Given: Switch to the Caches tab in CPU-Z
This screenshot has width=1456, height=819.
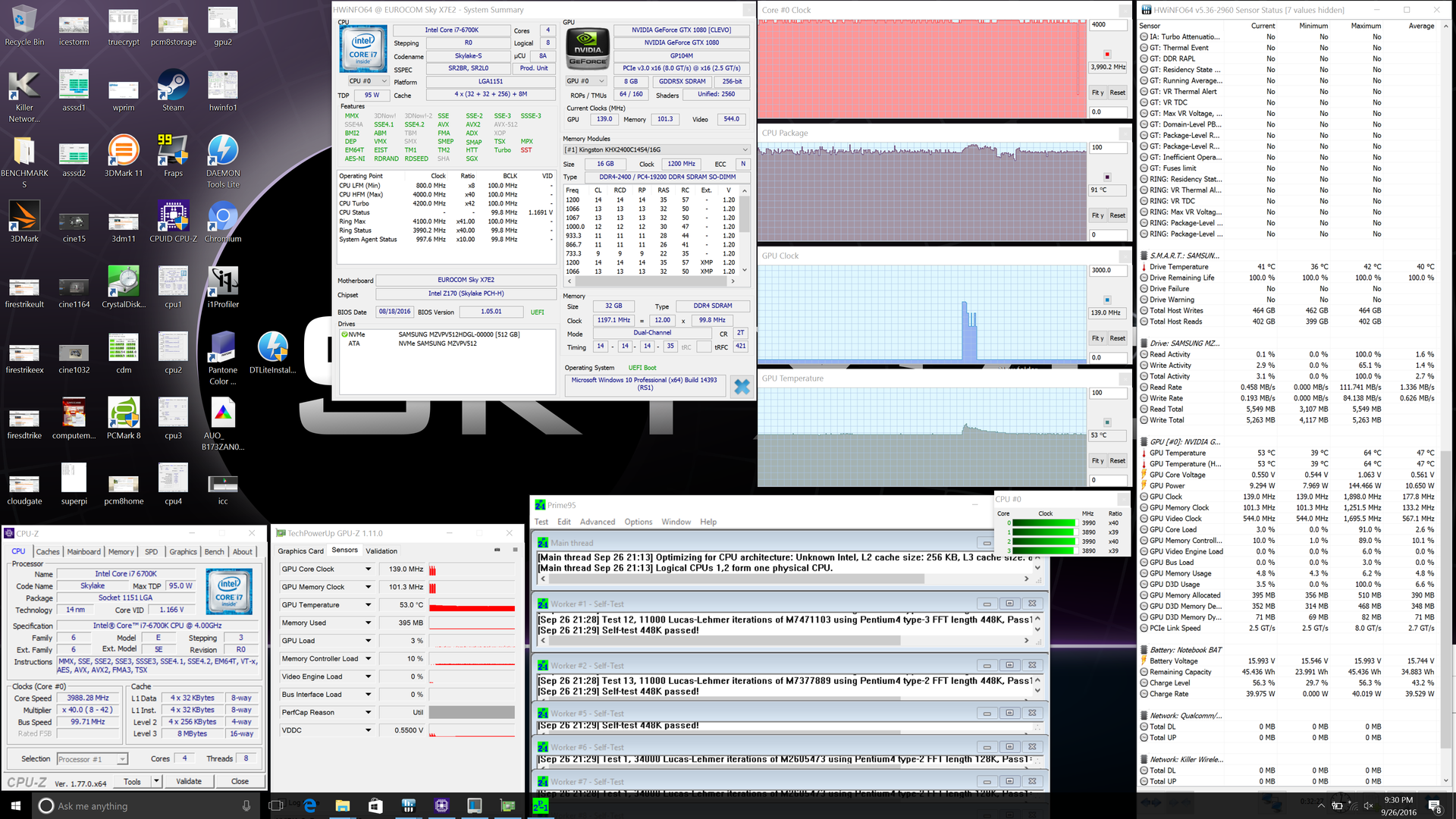Looking at the screenshot, I should 48,551.
